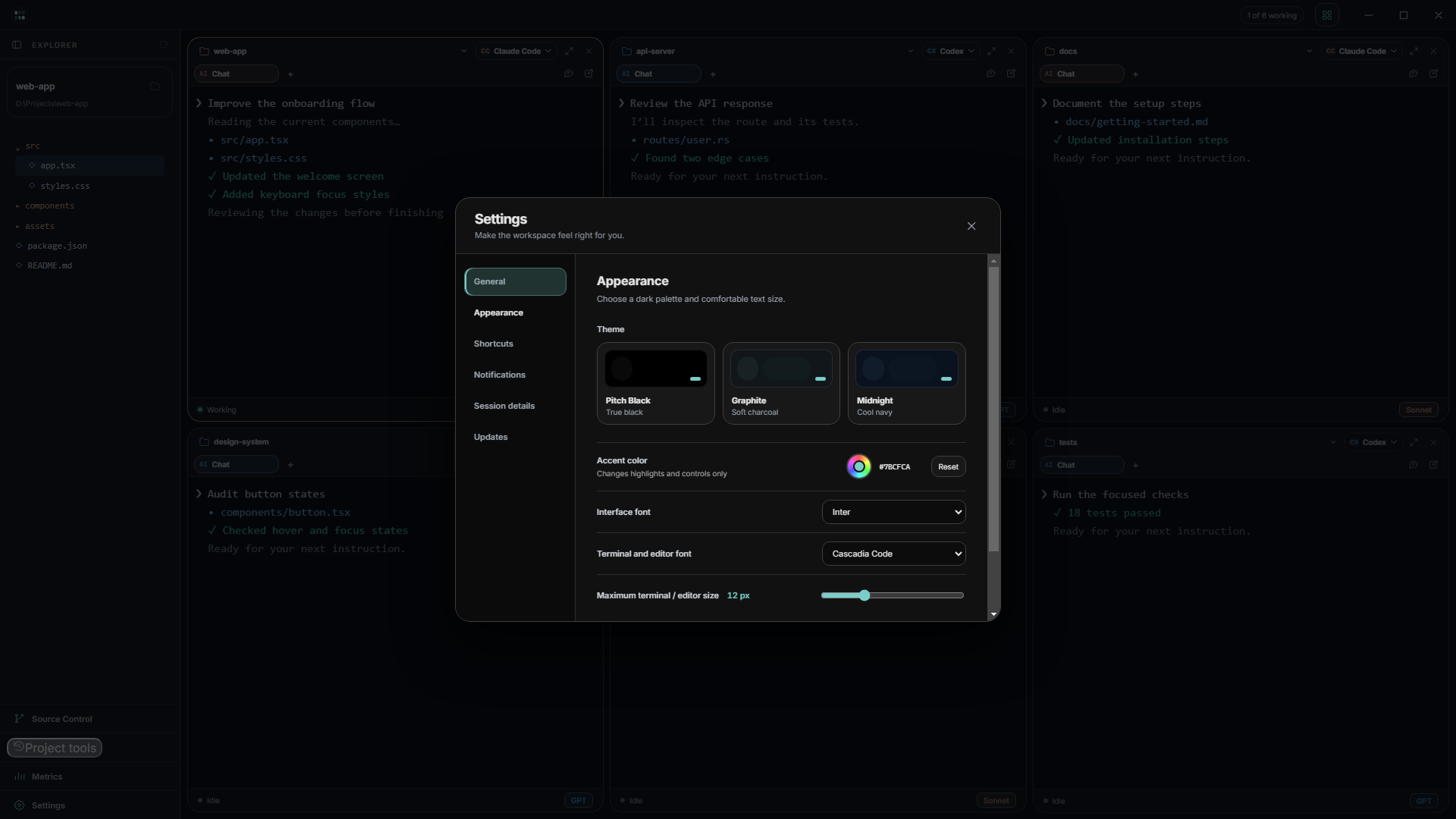This screenshot has width=1456, height=819.
Task: Maximize the web-app panel with the expand icon
Action: [569, 51]
